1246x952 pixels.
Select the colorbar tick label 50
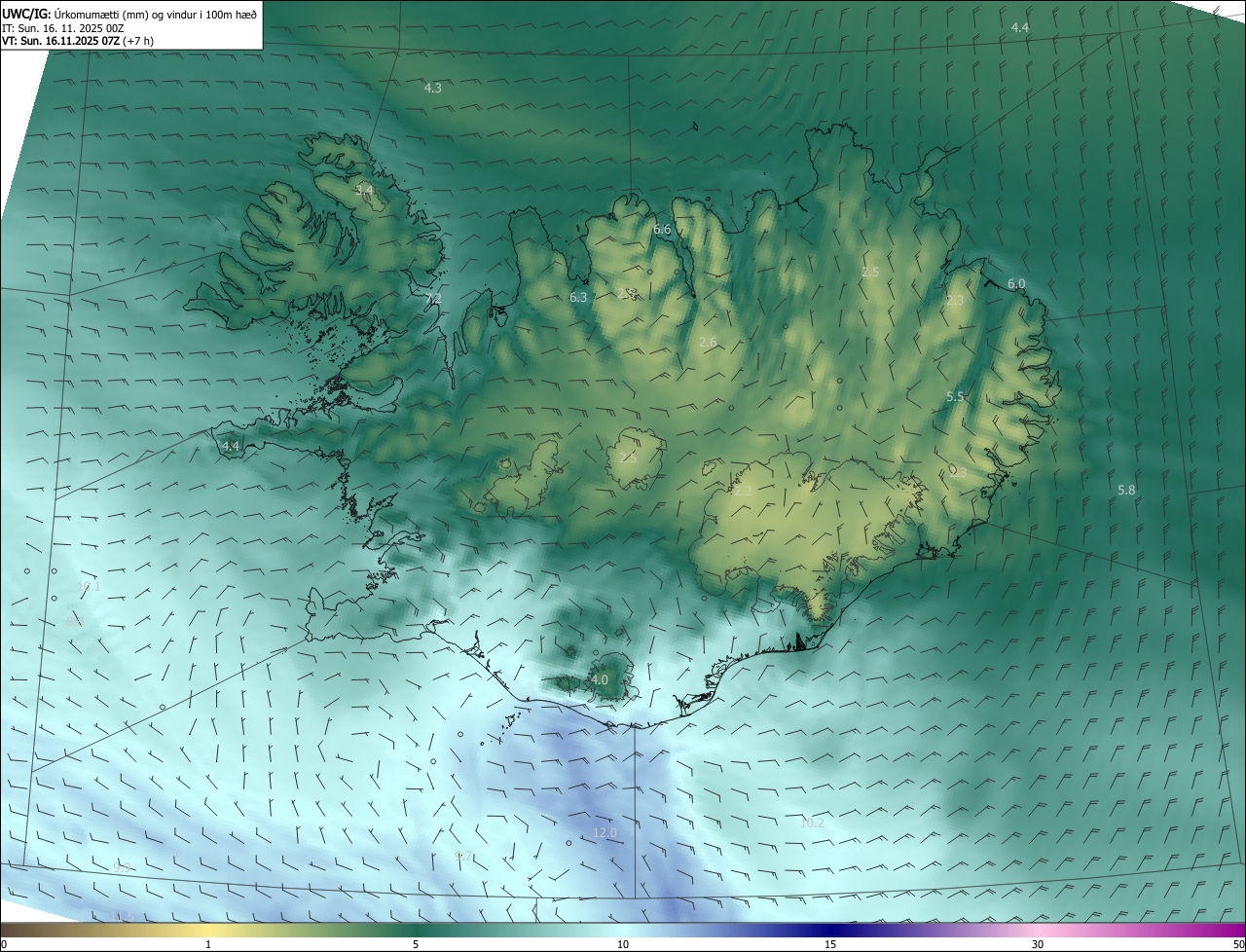coord(1239,944)
